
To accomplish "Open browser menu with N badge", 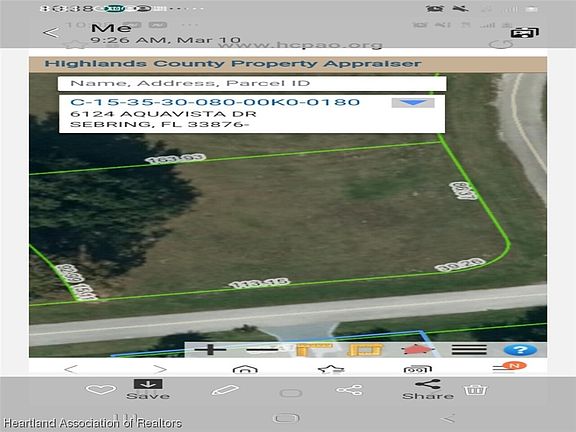I will click(x=509, y=367).
